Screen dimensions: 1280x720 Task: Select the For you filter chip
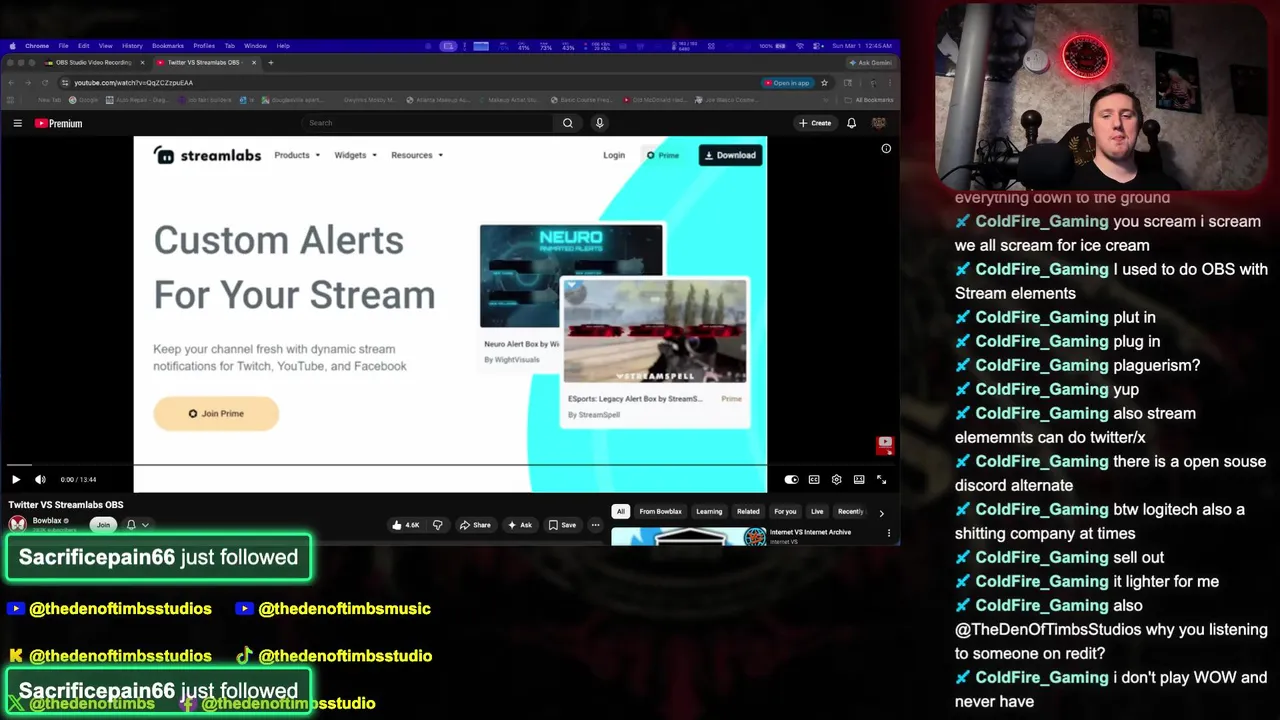pyautogui.click(x=785, y=512)
